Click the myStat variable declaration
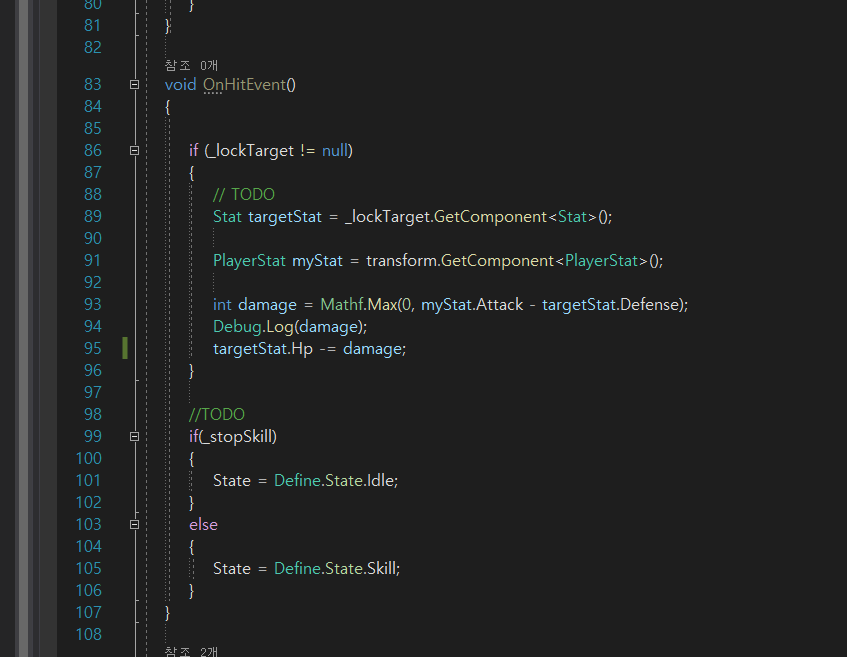 click(317, 261)
